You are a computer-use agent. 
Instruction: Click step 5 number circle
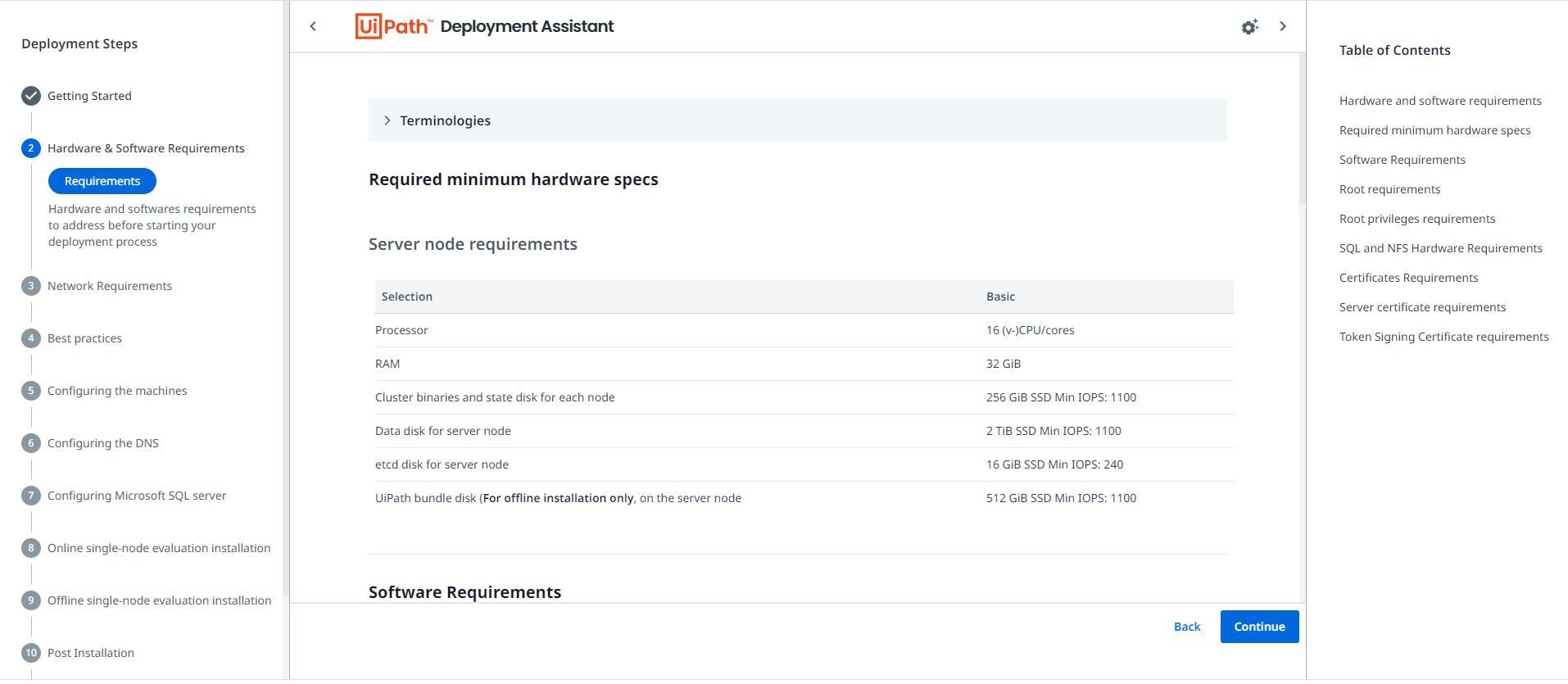31,391
